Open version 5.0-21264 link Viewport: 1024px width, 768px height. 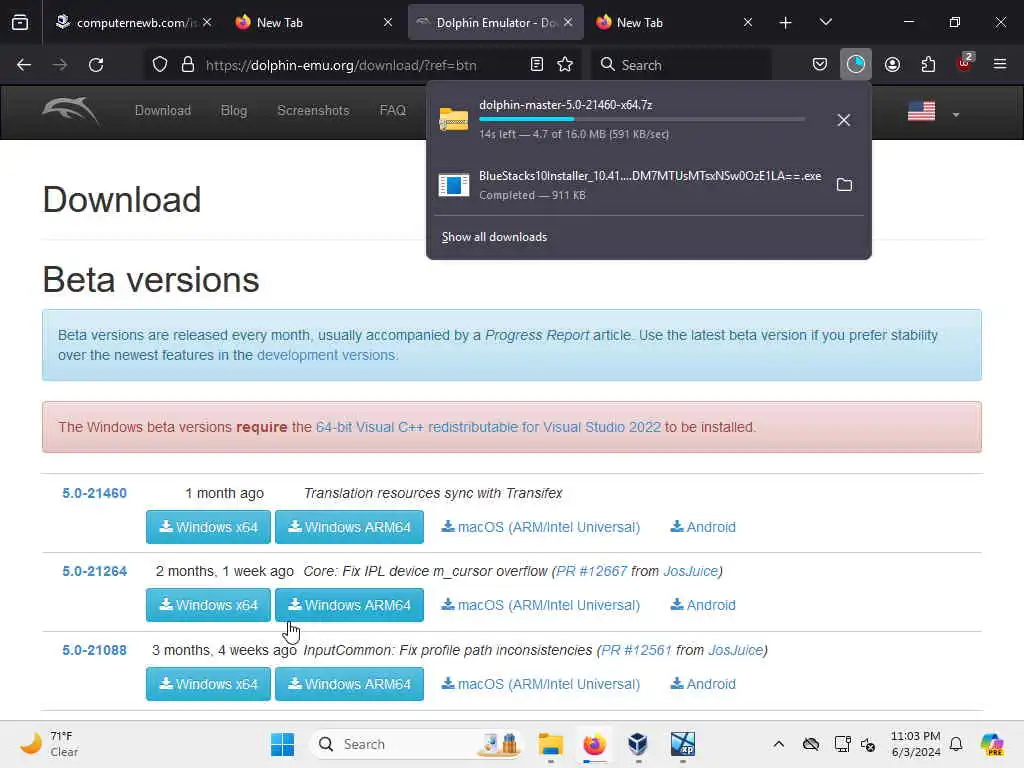pyautogui.click(x=95, y=571)
